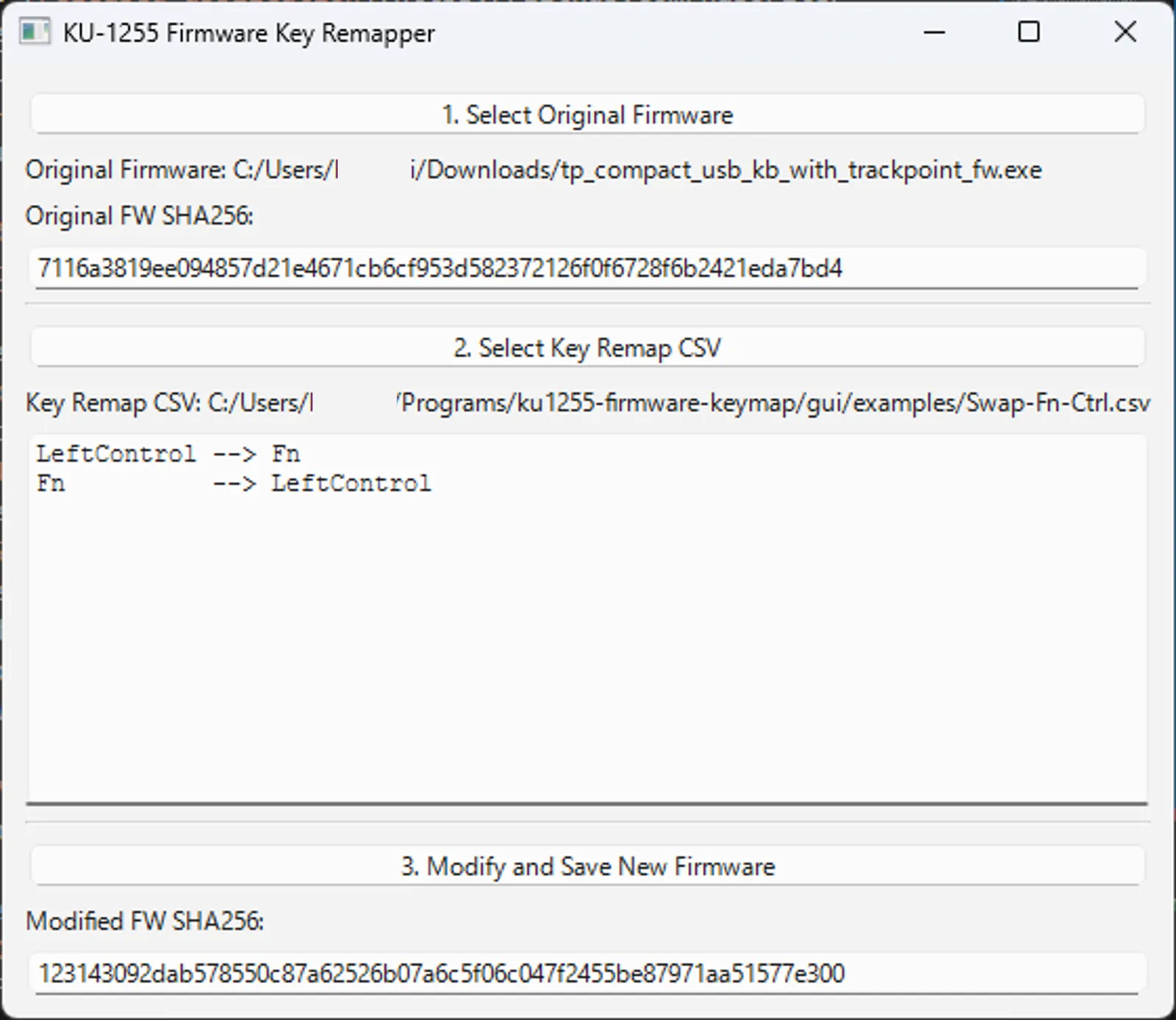This screenshot has height=1020, width=1176.
Task: Click the 'Modified FW SHA256:' label
Action: pos(145,921)
